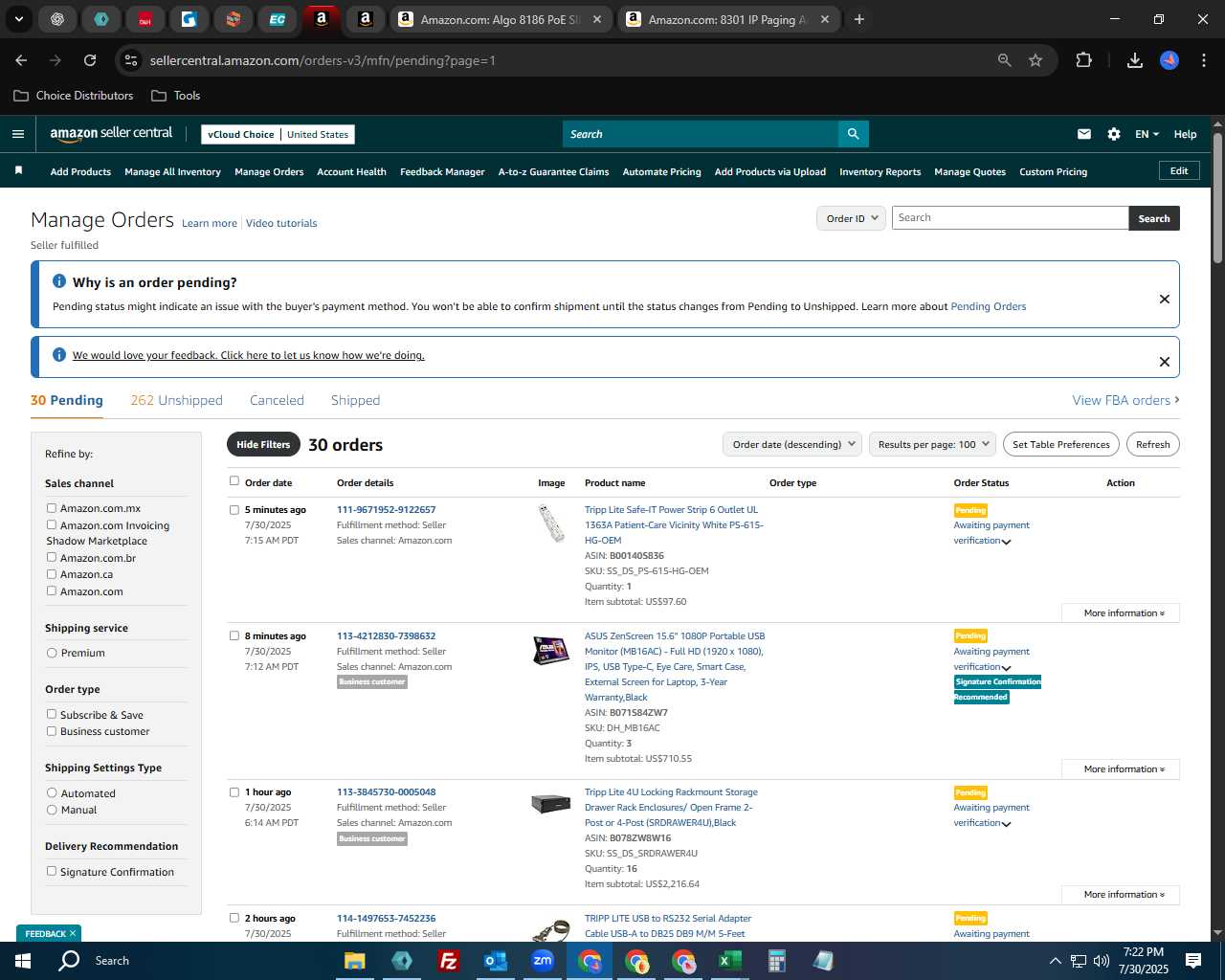Click the Windows Start button
Viewport: 1225px width, 980px height.
(x=23, y=961)
